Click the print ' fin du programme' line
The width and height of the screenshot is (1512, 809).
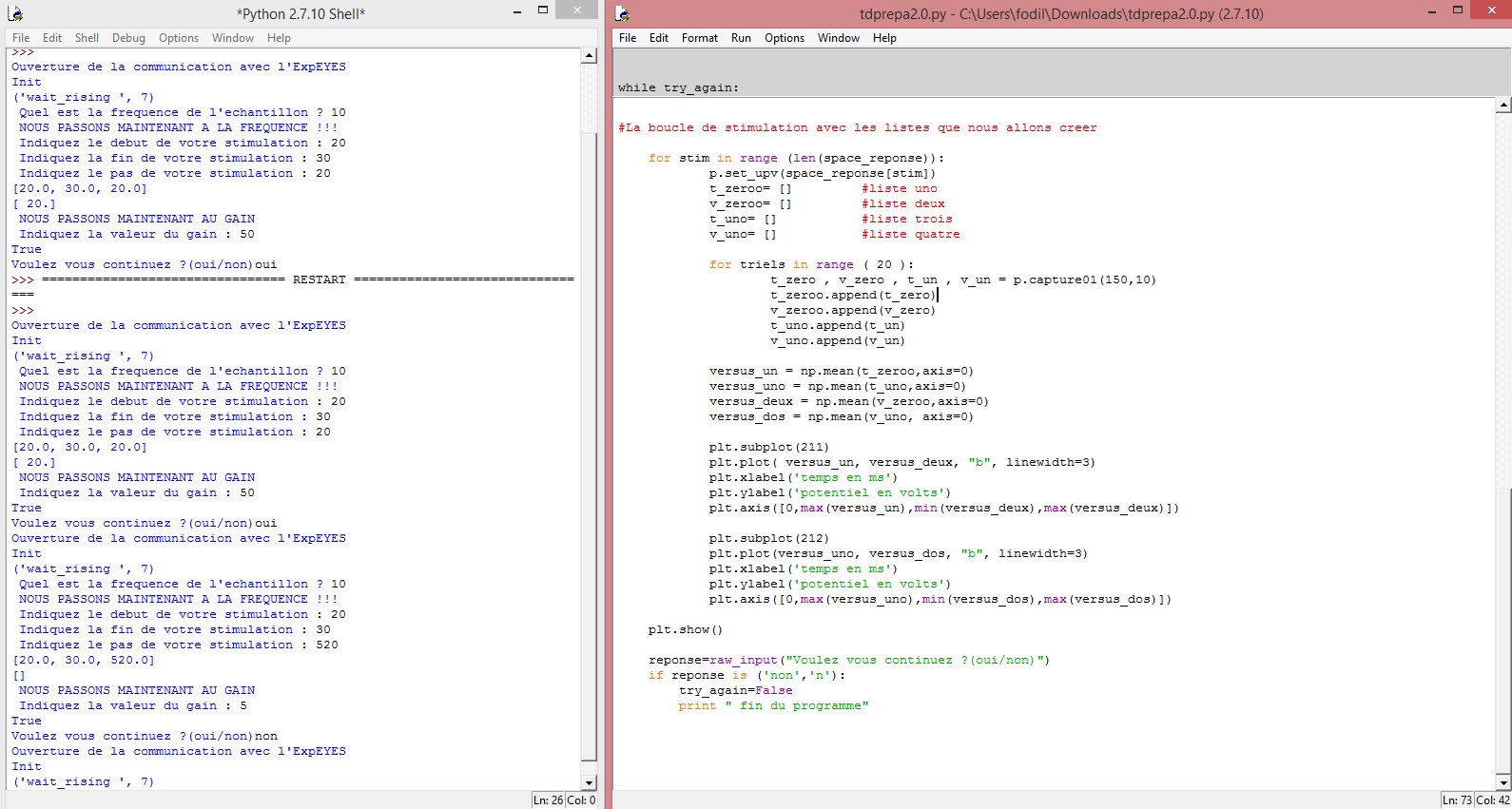pos(774,705)
